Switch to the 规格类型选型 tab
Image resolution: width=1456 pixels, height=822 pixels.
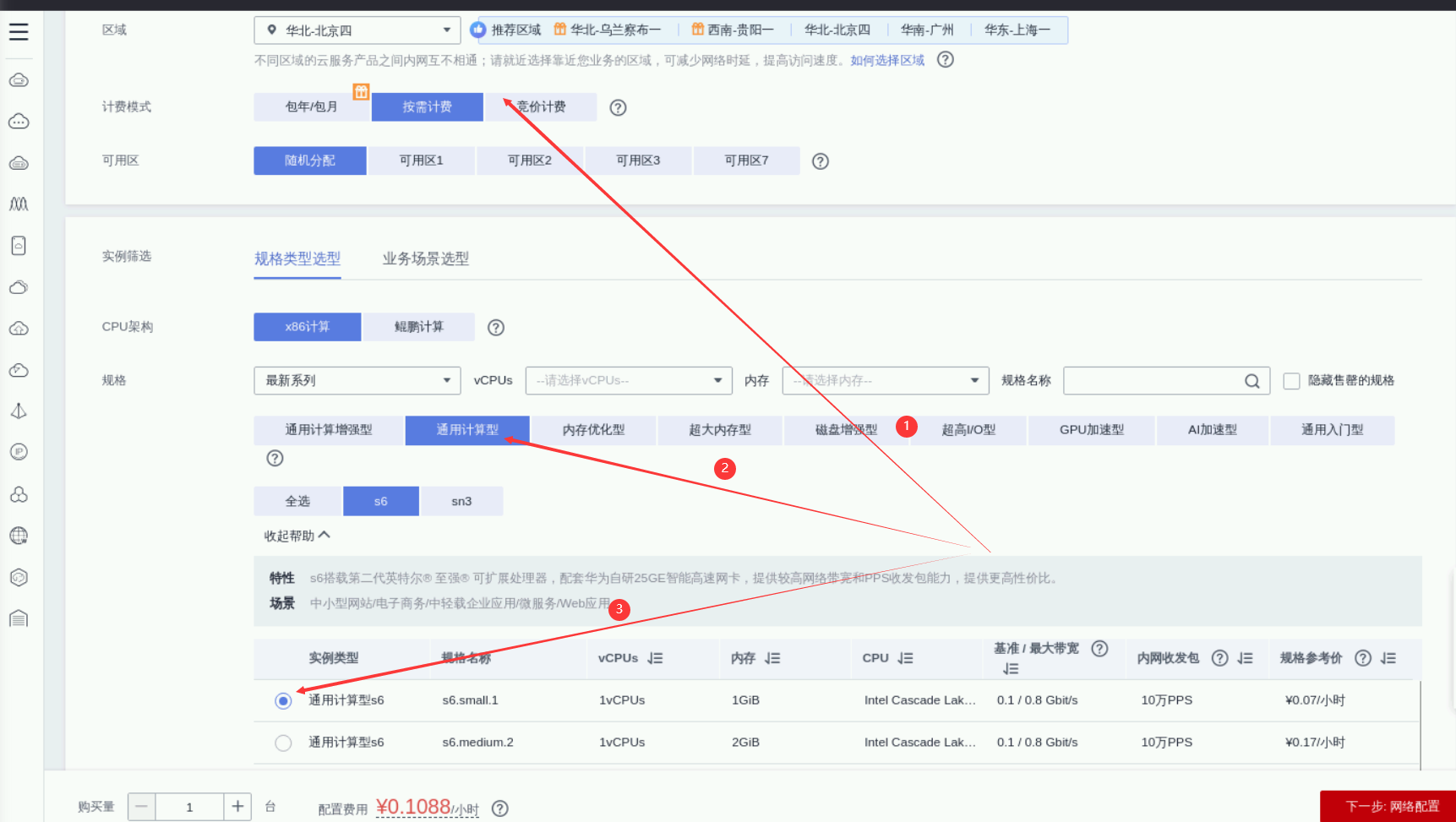[297, 259]
